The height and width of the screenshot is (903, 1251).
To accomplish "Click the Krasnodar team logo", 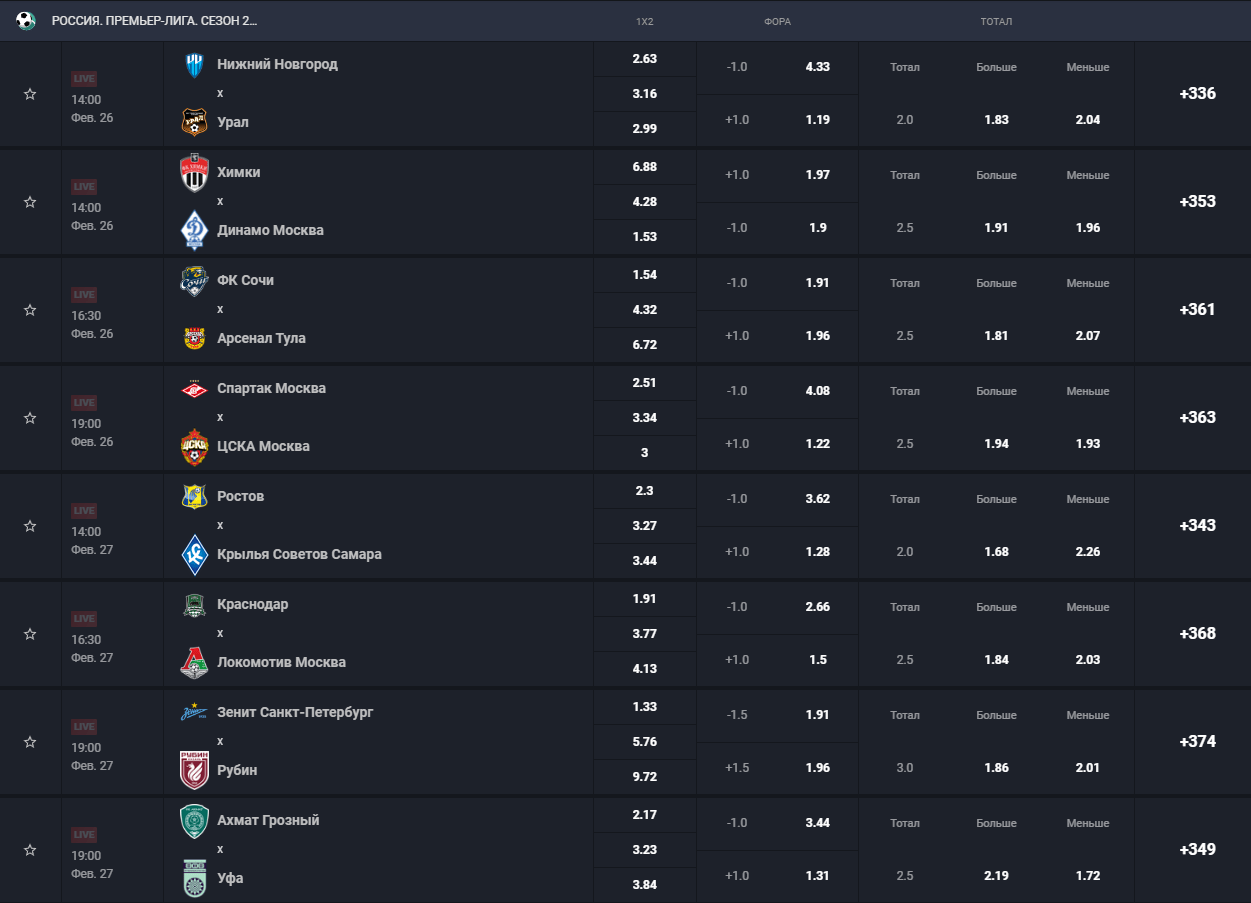I will 194,604.
